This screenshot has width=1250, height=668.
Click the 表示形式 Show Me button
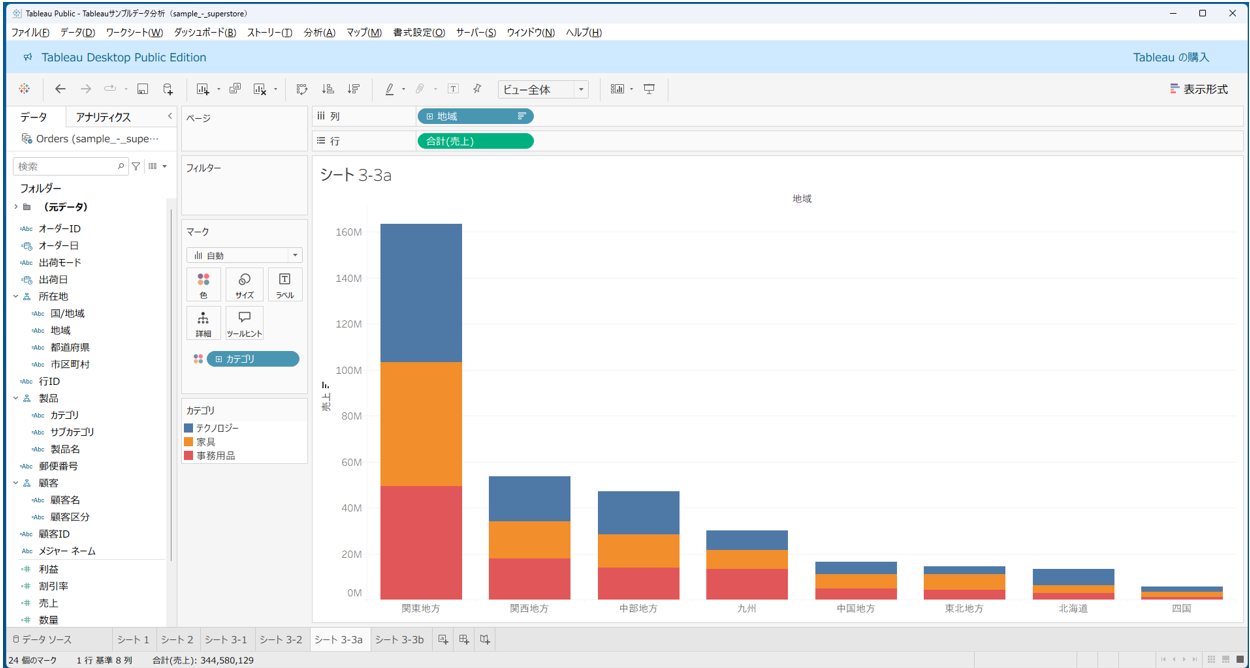coord(1198,89)
